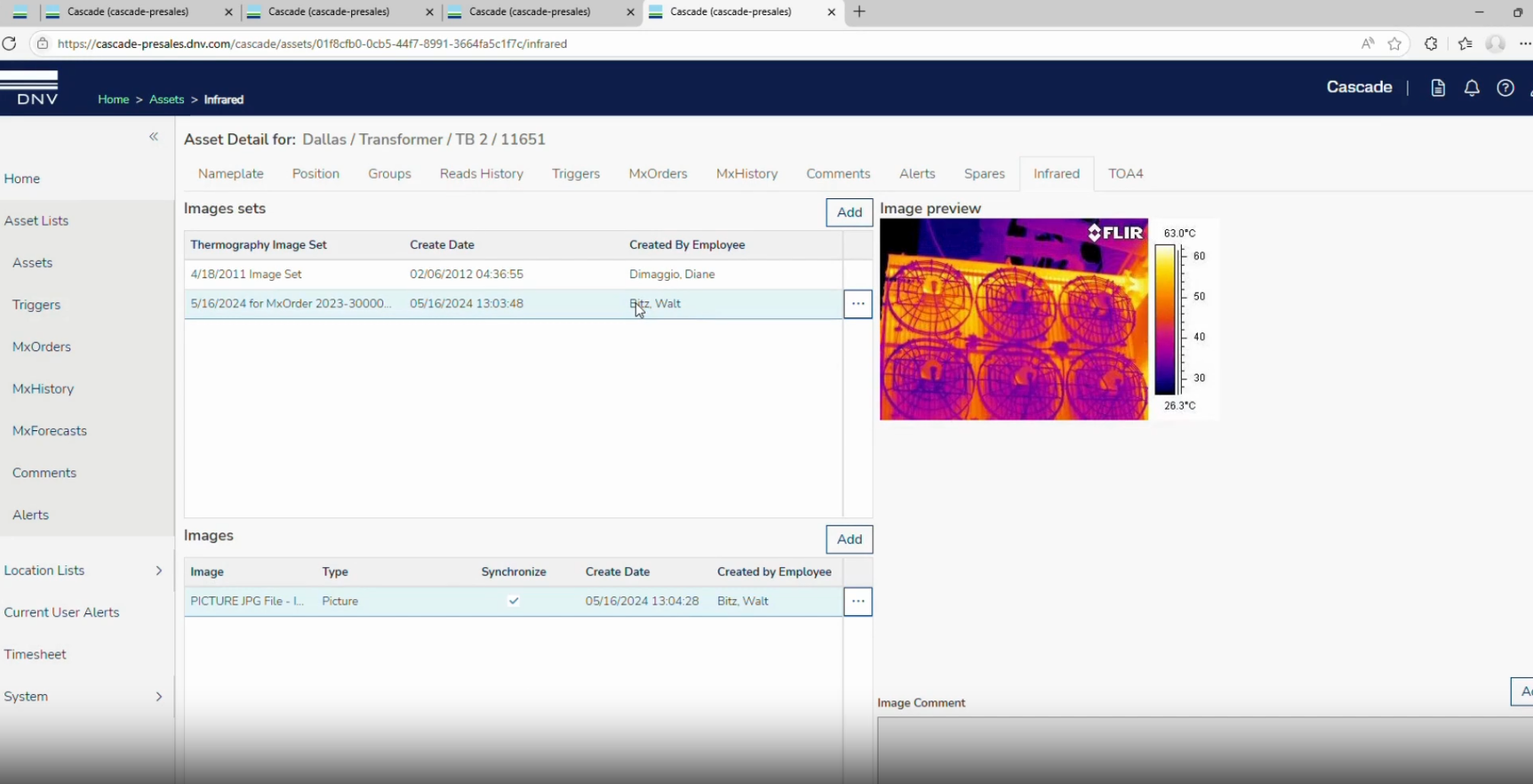
Task: Open actions menu for 5/16/2024 image set
Action: pyautogui.click(x=857, y=304)
